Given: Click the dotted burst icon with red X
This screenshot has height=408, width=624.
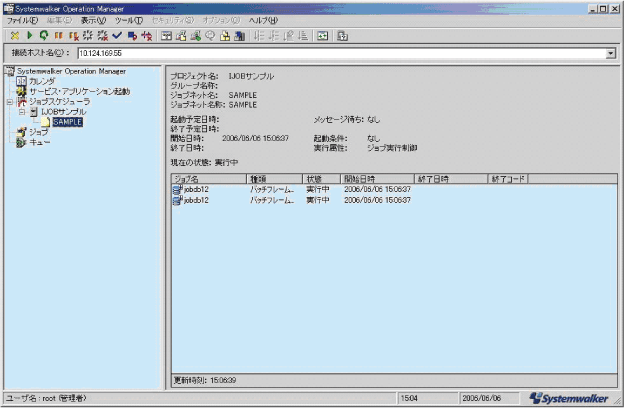Looking at the screenshot, I should [x=103, y=36].
